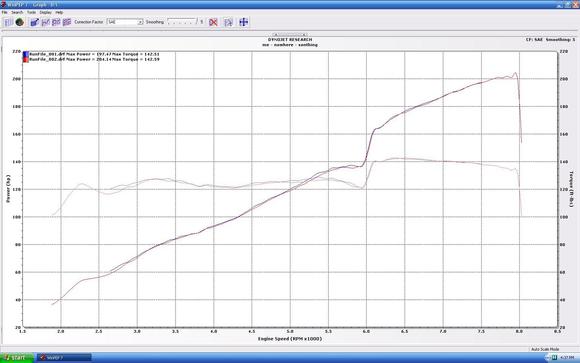Click the blue graph edit toolbar icon
The height and width of the screenshot is (363, 580).
coord(35,22)
